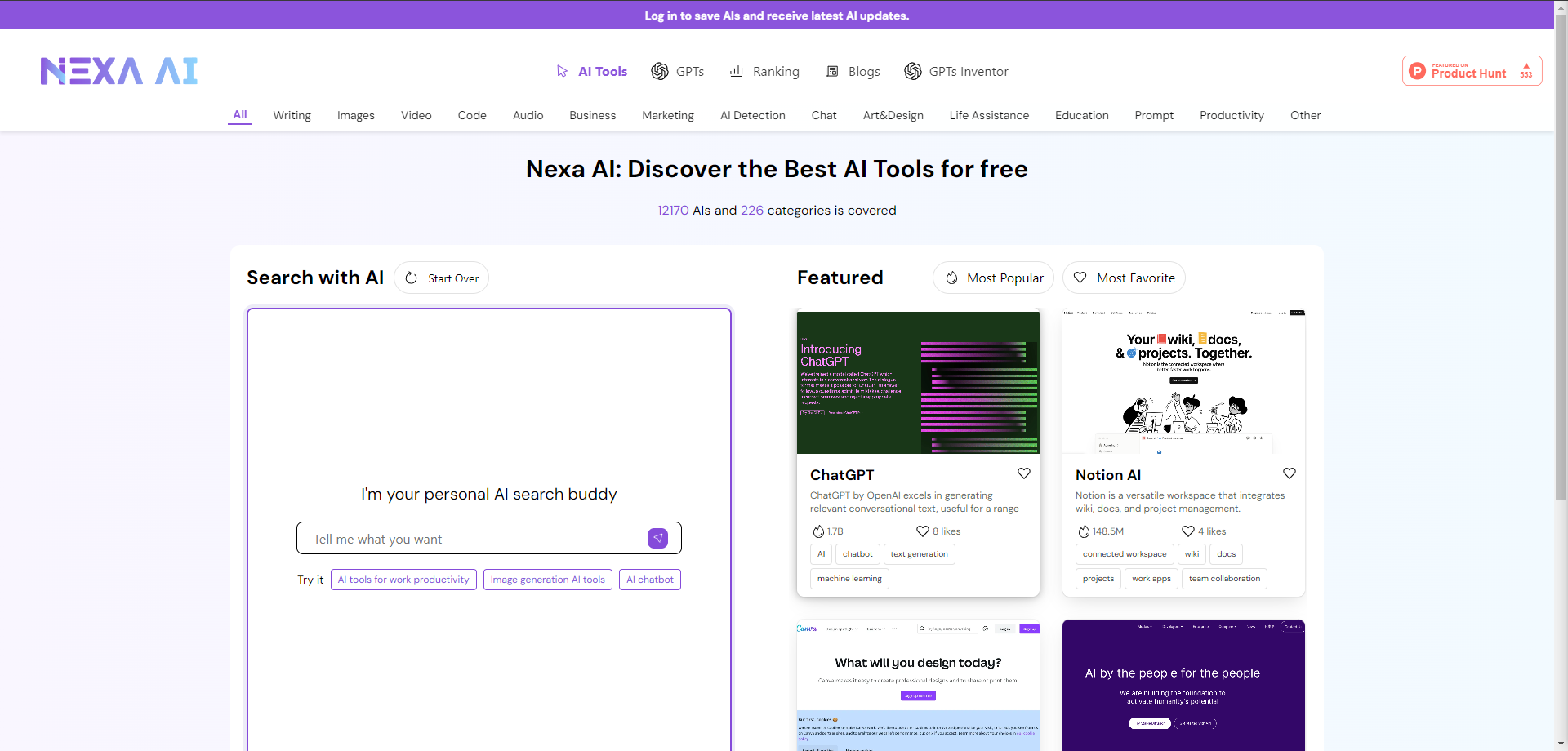The image size is (1568, 751).
Task: Click the GPTs swirl icon in navigation
Action: pos(660,71)
